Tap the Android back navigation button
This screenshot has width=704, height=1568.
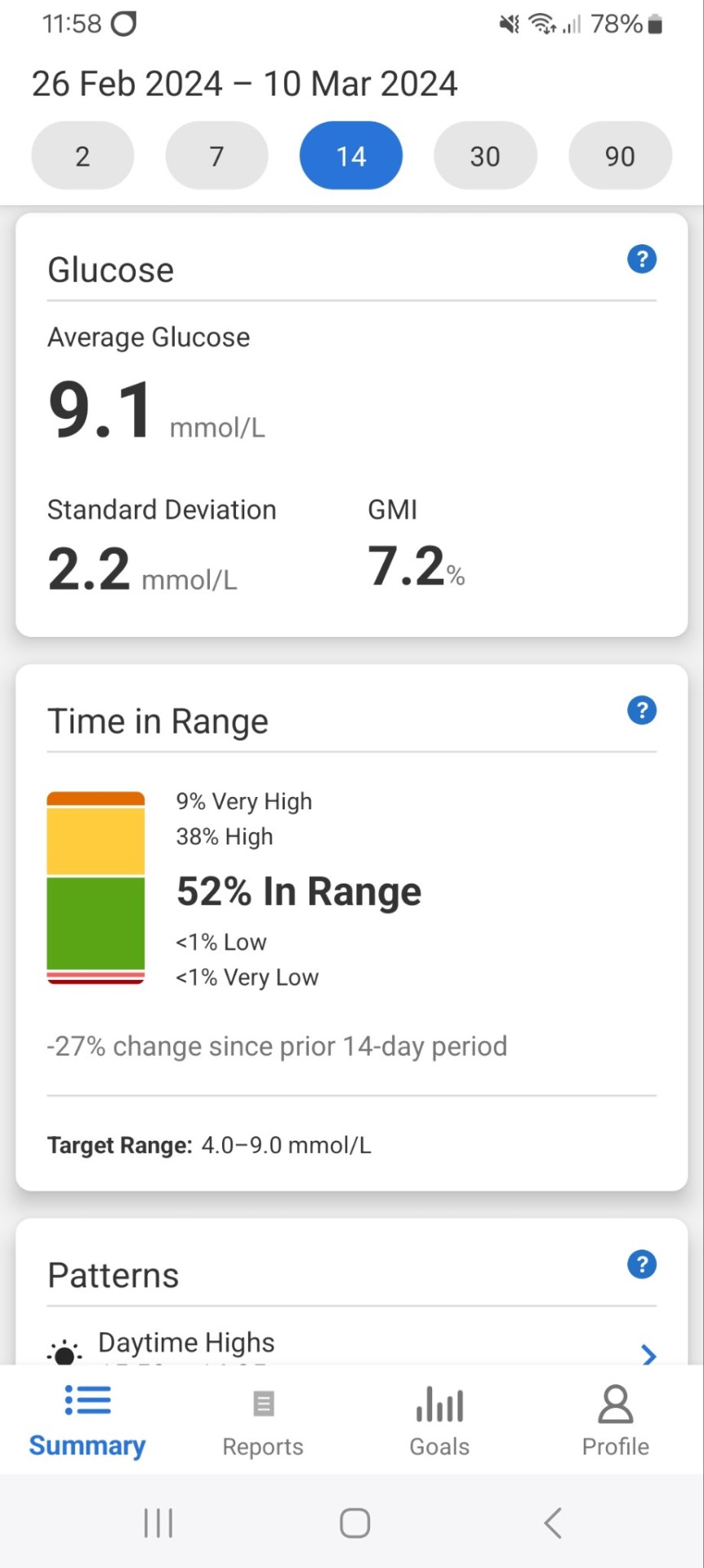[553, 1523]
